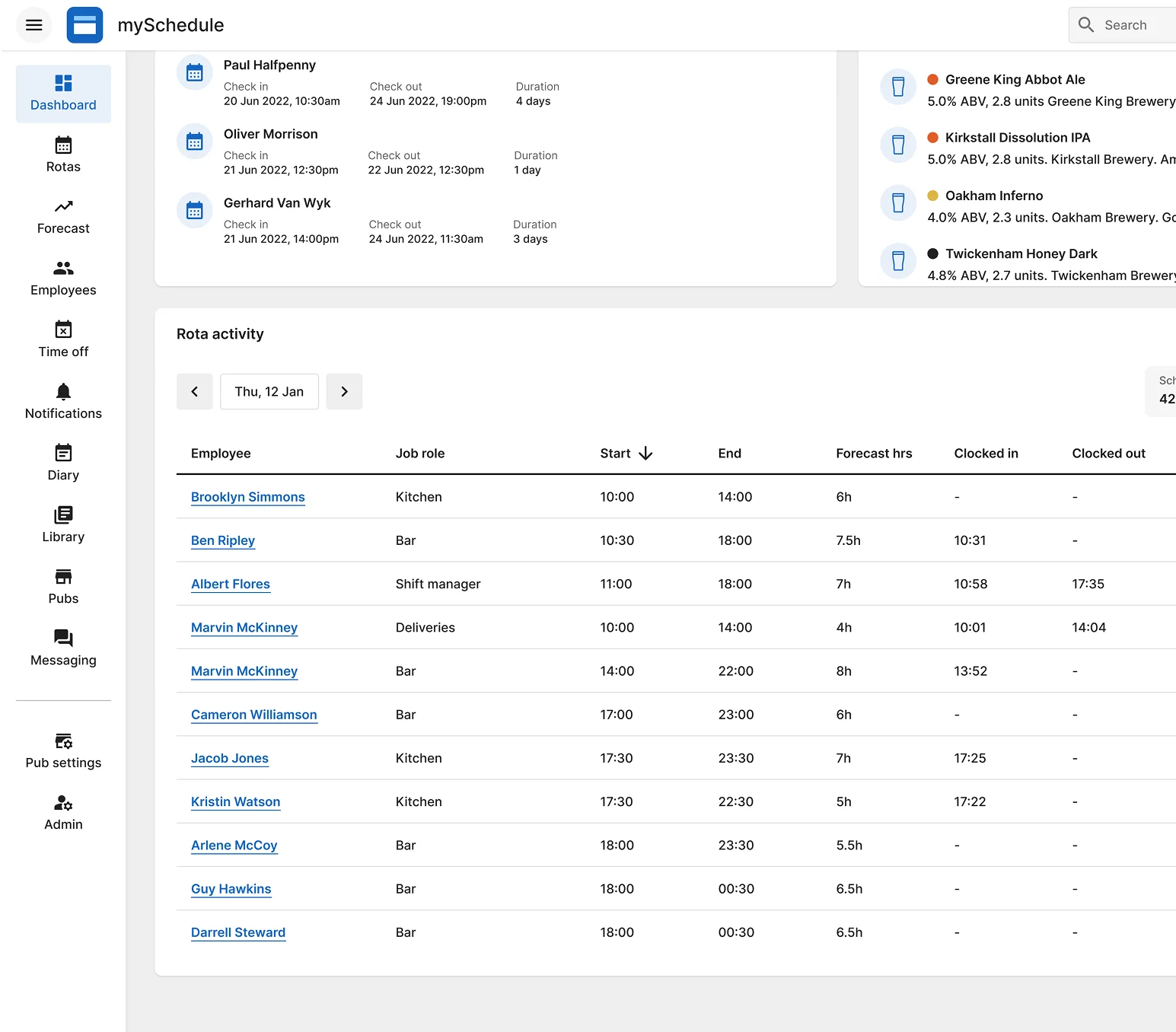Sort by the Forecast hrs column header
Screen dimensions: 1176x1032
(874, 454)
